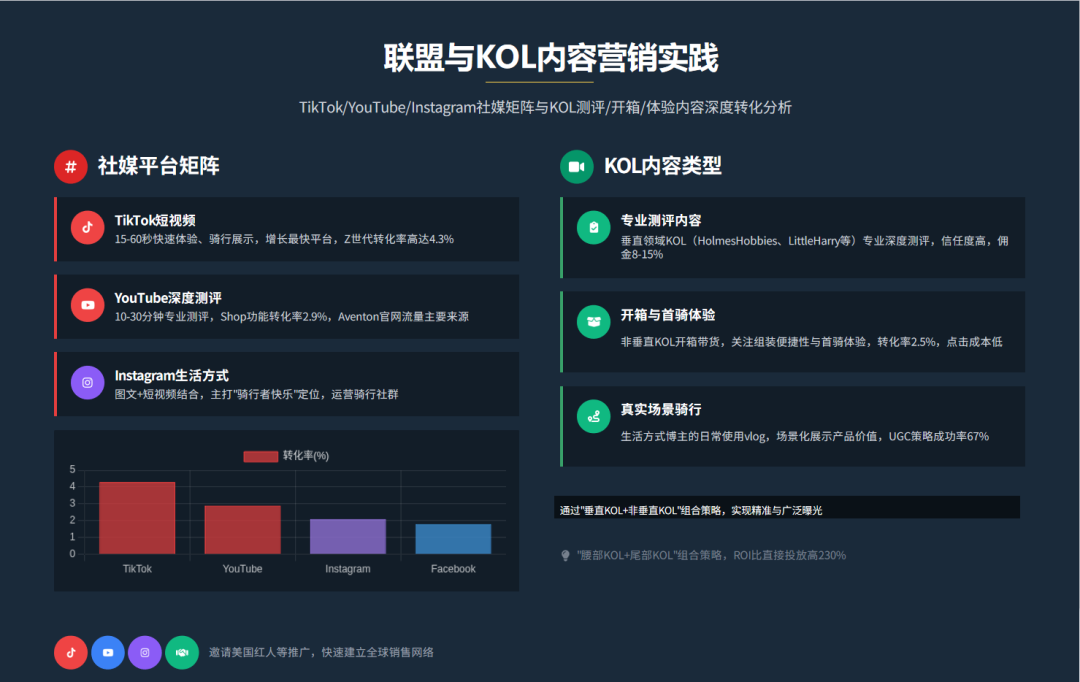The height and width of the screenshot is (682, 1080).
Task: Click the description mentioning 骑行者快乐 定位
Action: [256, 395]
